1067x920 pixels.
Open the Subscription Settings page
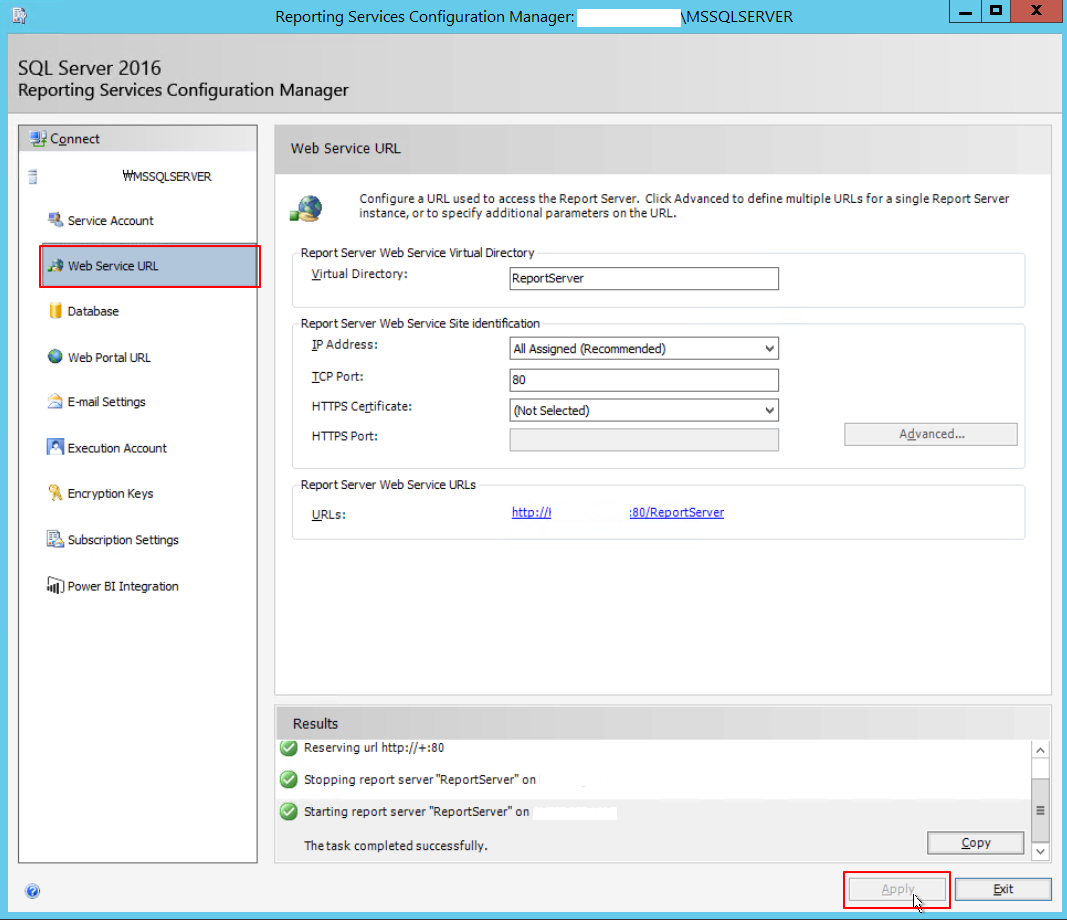tap(123, 540)
